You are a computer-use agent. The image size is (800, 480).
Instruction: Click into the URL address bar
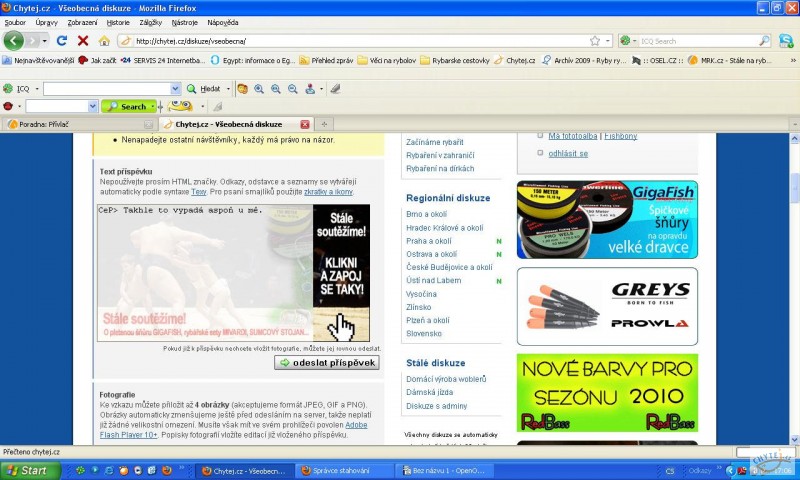350,41
